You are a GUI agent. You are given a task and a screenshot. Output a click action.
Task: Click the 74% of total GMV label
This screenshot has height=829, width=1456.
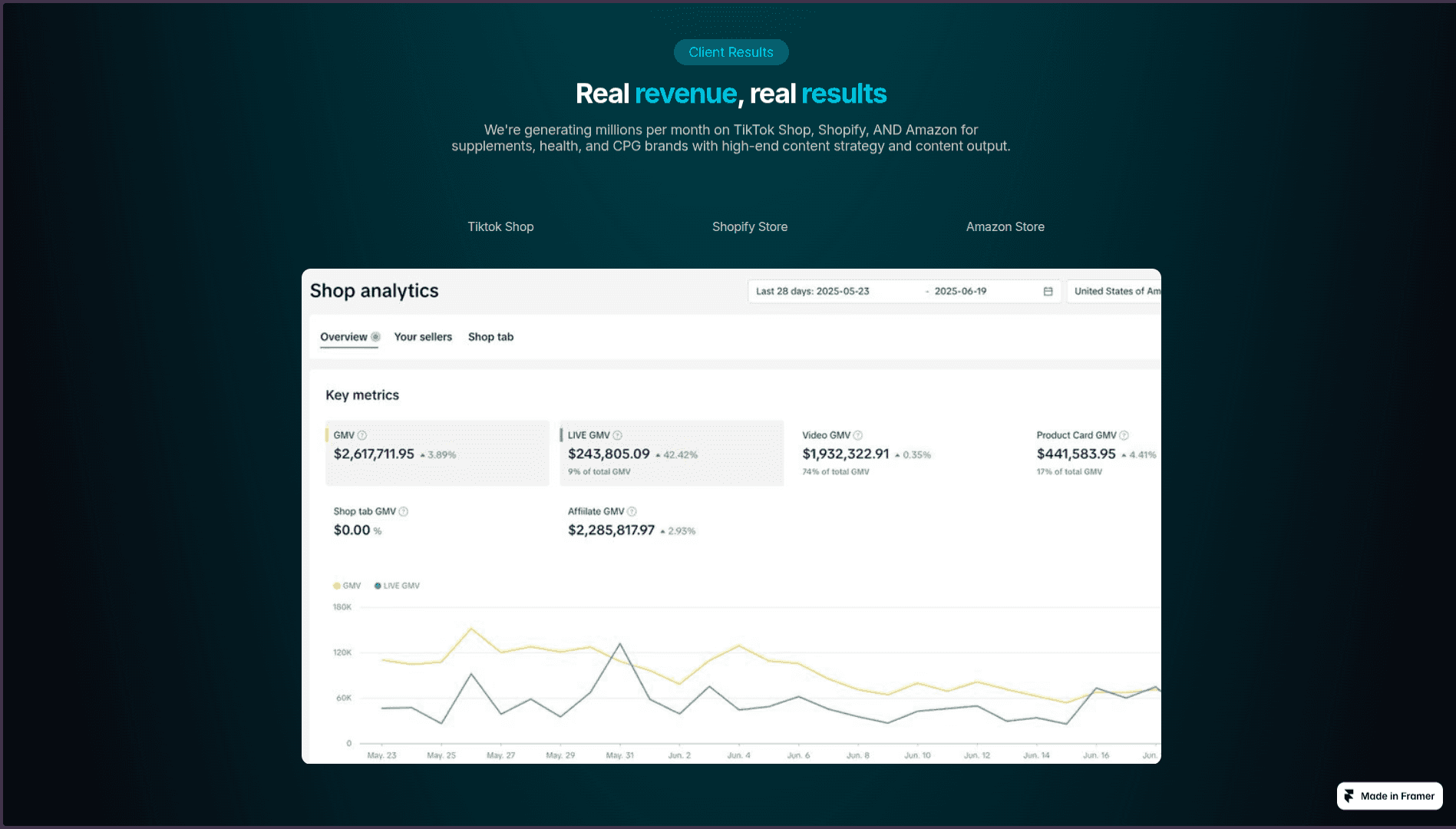(x=836, y=472)
